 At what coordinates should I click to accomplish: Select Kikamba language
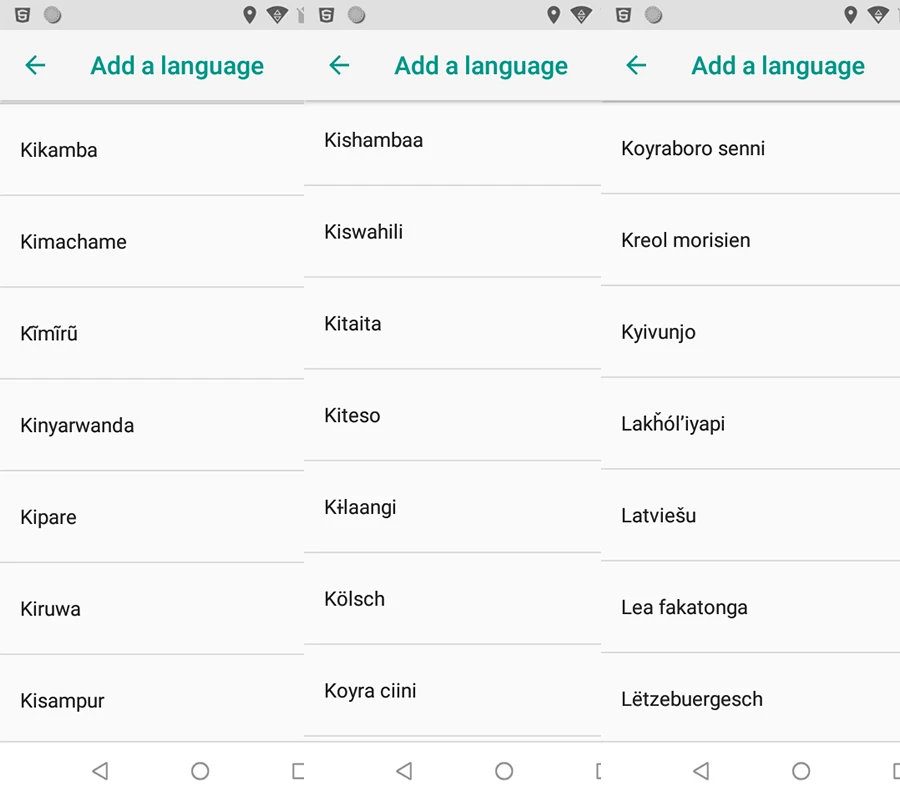(x=152, y=150)
